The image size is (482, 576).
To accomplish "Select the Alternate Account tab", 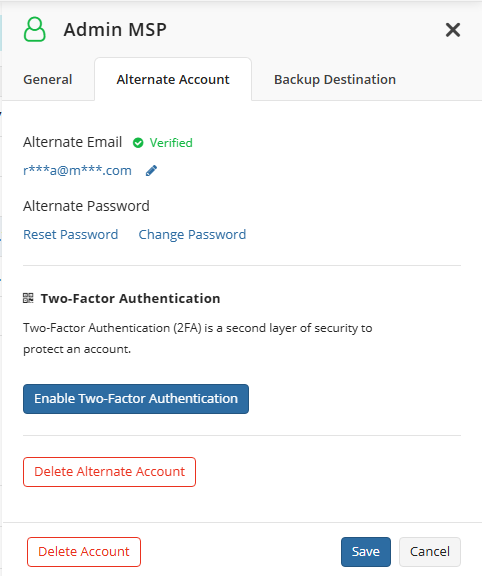I will tap(173, 79).
